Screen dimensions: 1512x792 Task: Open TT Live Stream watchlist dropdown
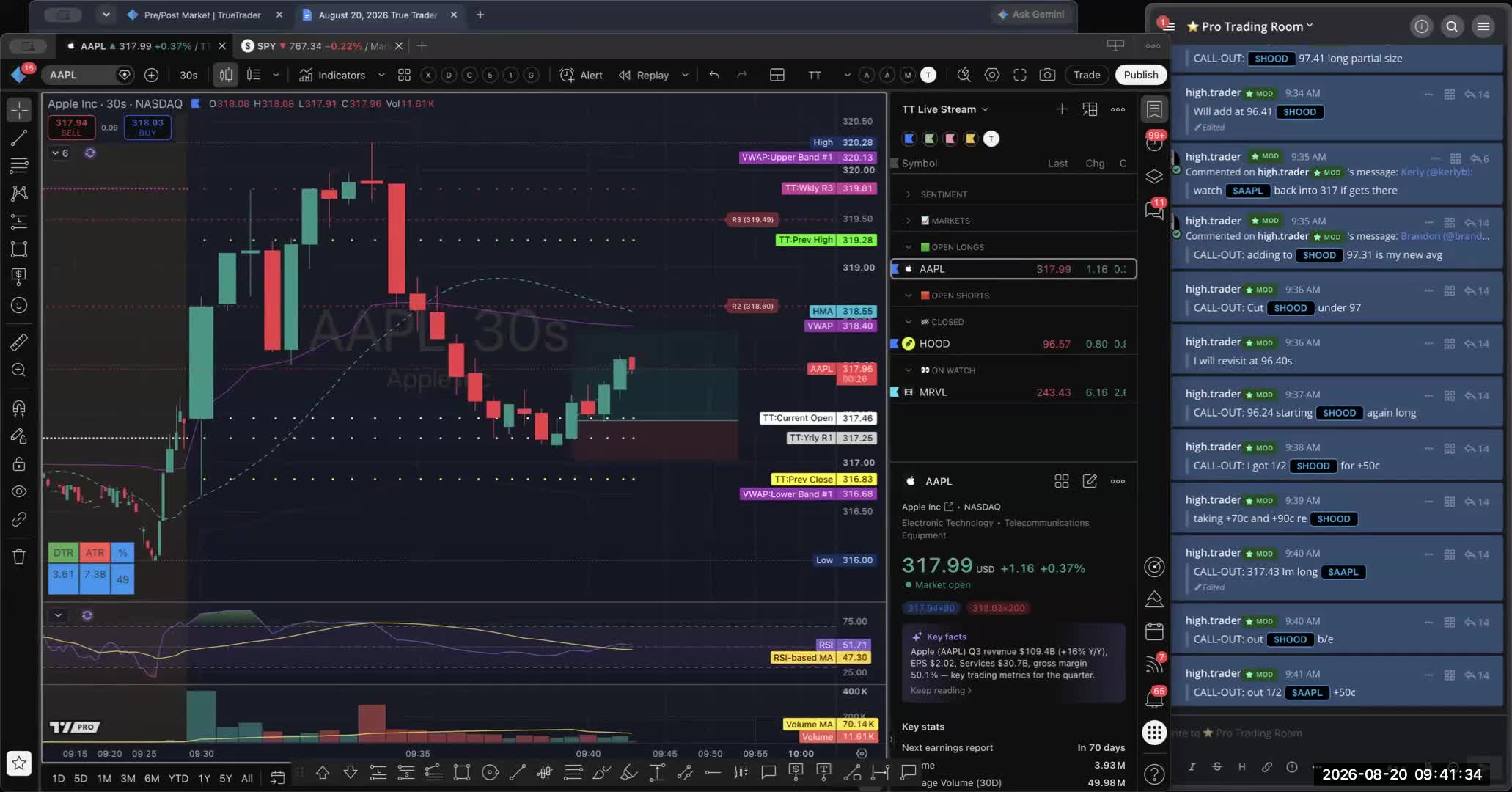[x=945, y=109]
